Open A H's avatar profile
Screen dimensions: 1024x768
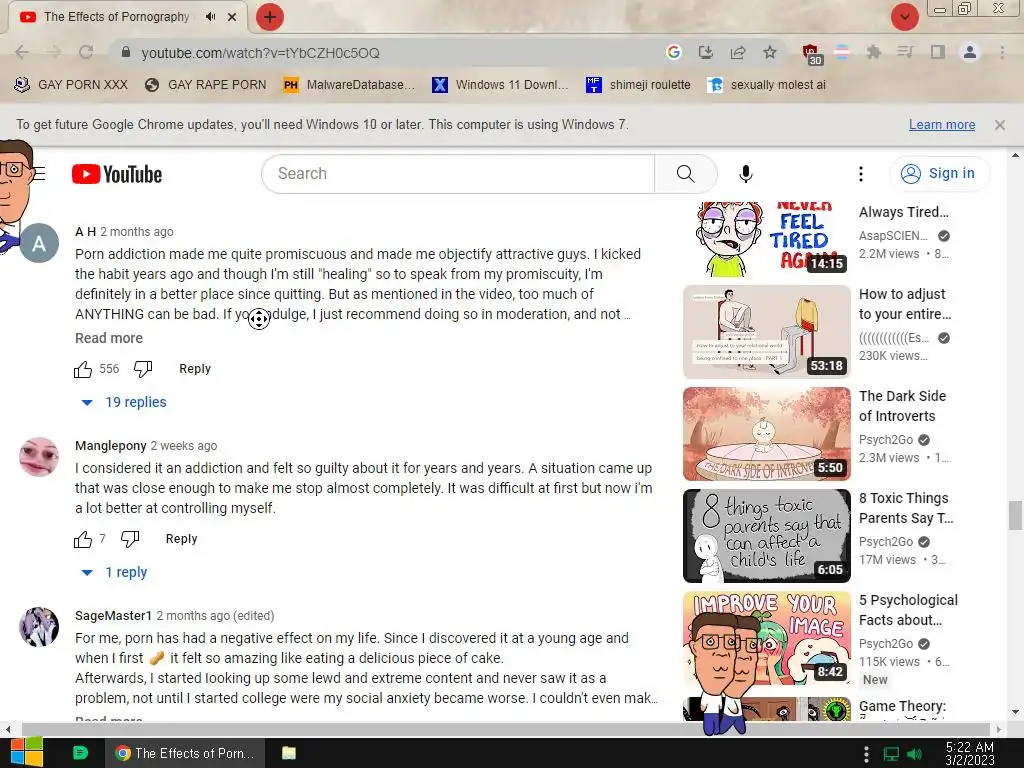39,244
